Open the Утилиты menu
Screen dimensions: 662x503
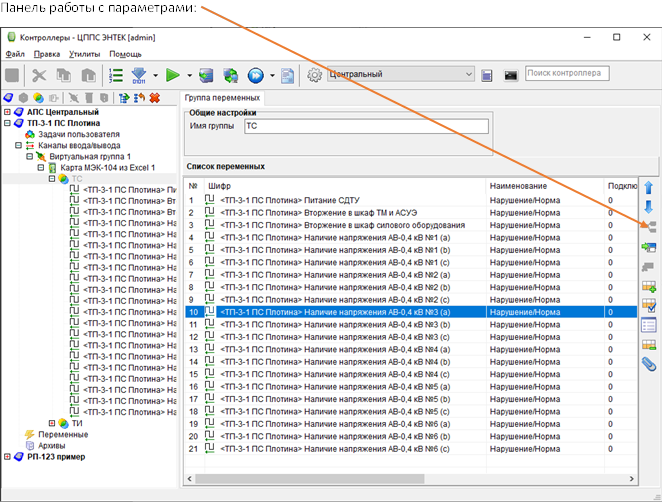click(84, 53)
